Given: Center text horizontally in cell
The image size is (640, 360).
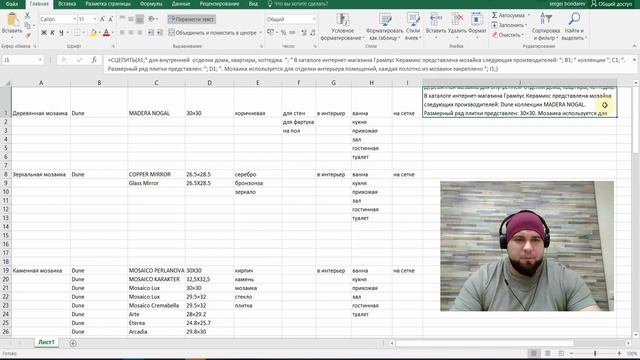Looking at the screenshot, I should pos(131,33).
